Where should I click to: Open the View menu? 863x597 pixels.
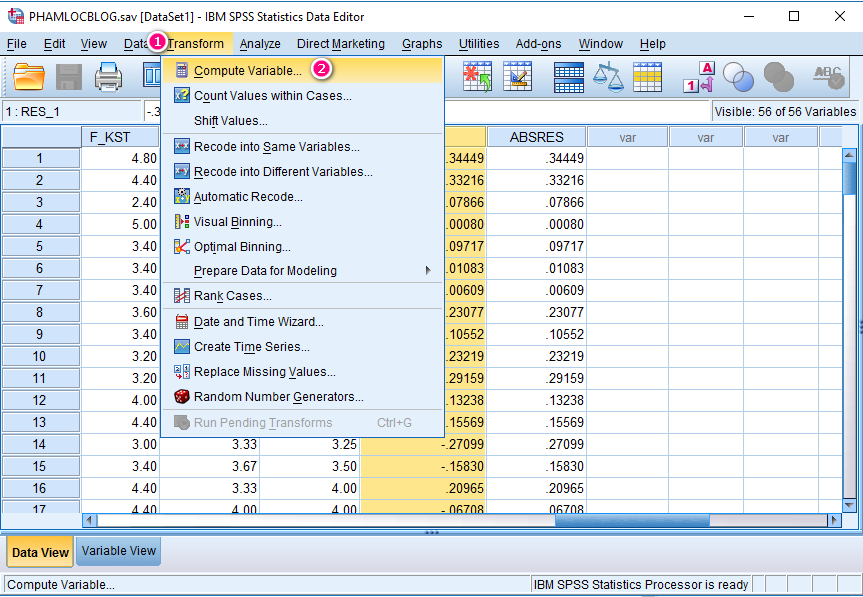94,43
